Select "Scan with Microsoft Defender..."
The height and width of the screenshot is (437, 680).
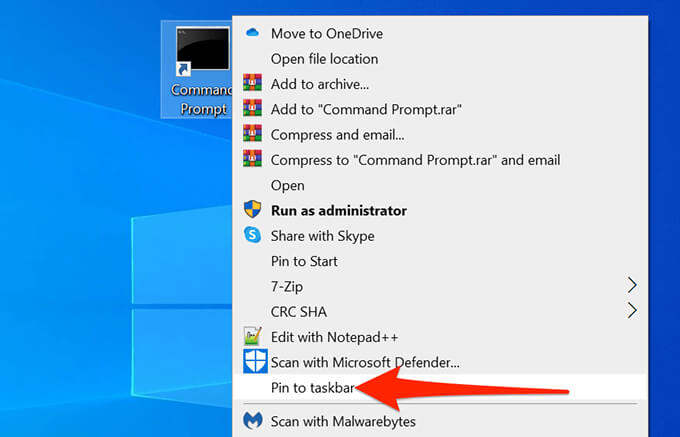pos(440,362)
